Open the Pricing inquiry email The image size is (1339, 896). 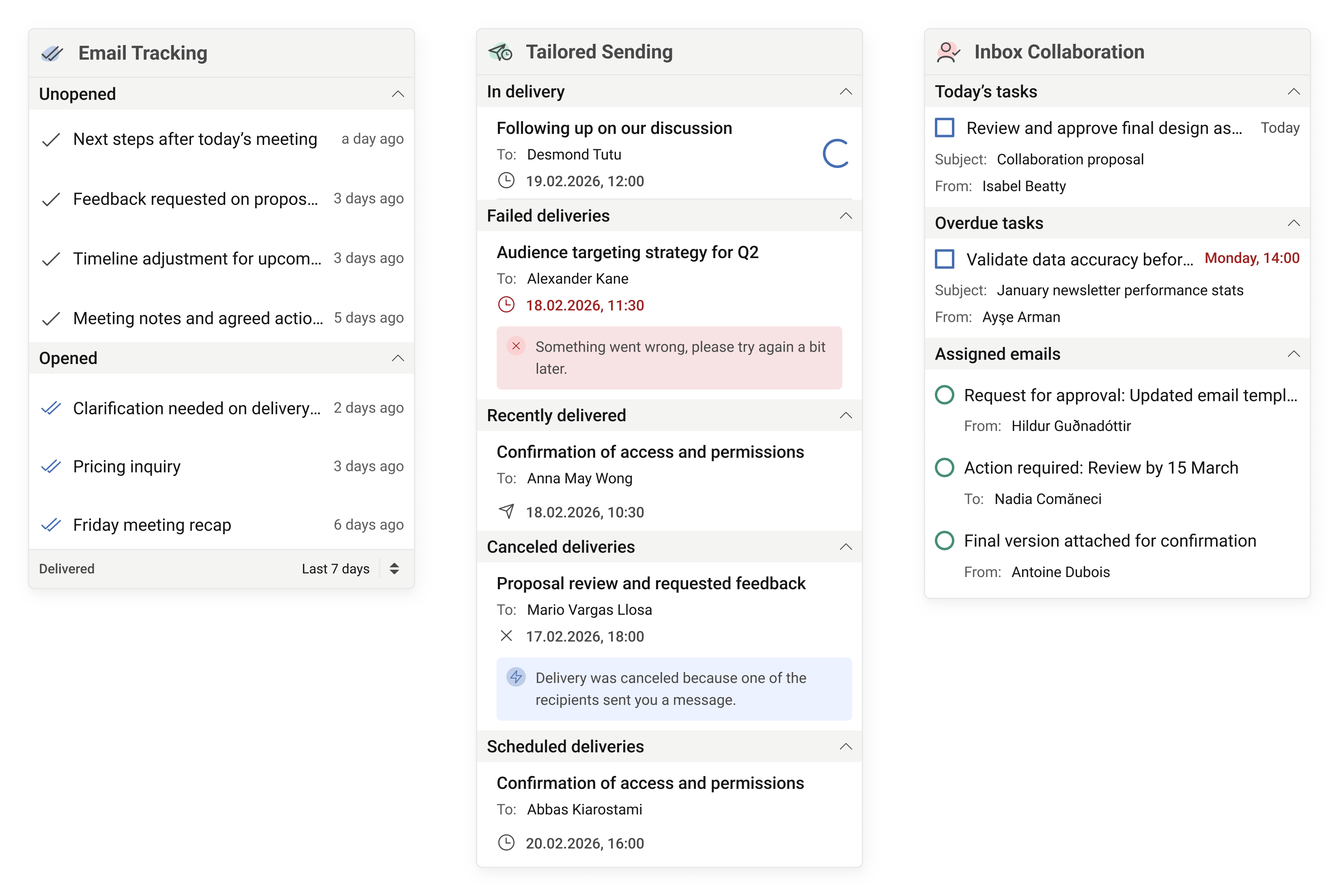click(x=222, y=466)
